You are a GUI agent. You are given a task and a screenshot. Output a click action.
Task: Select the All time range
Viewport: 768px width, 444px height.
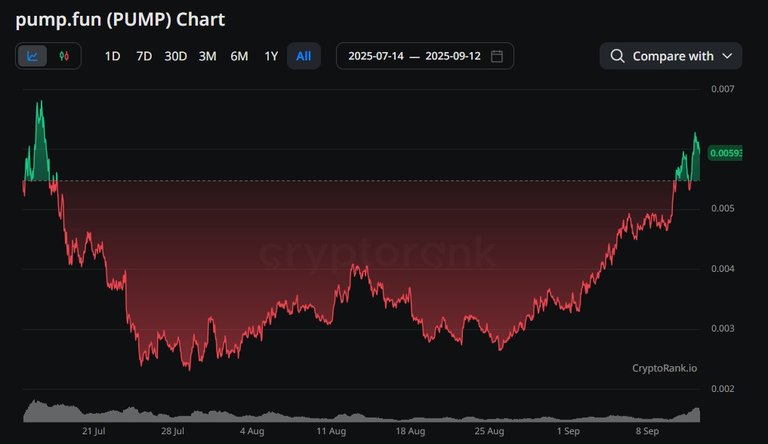coord(304,56)
